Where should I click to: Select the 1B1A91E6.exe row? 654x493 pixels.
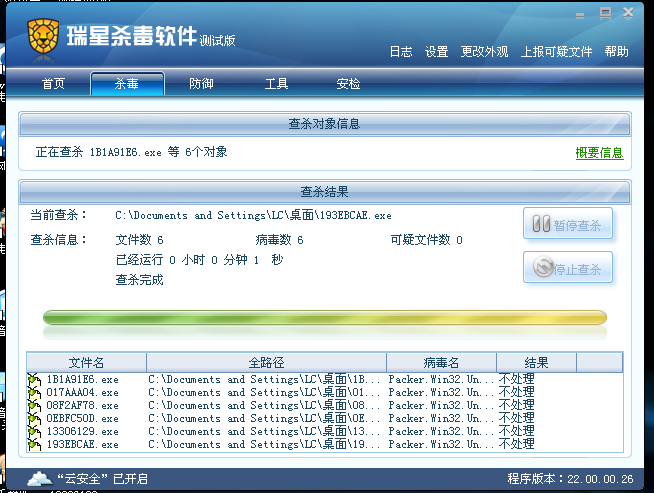(x=325, y=380)
